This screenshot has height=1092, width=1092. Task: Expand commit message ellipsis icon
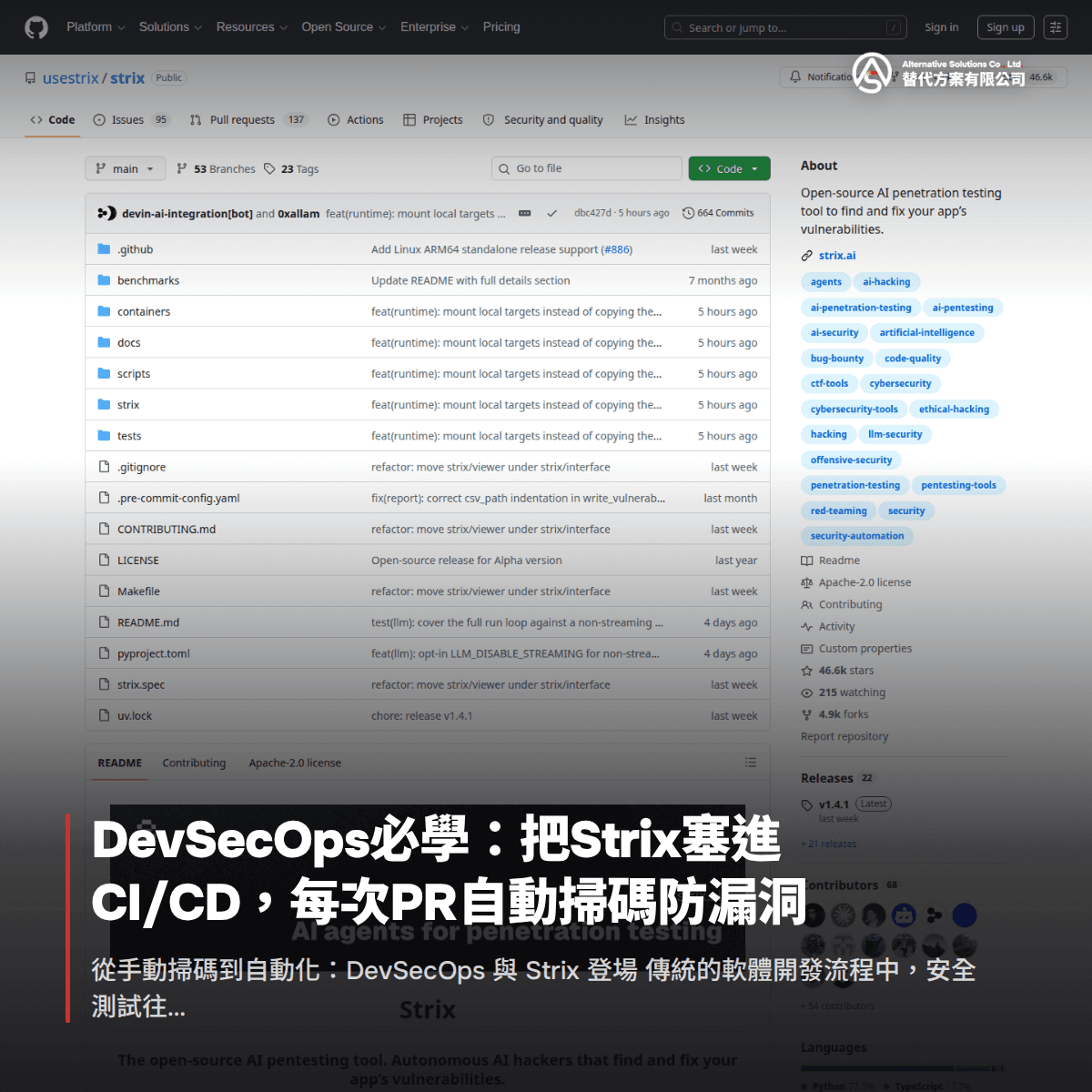[525, 213]
